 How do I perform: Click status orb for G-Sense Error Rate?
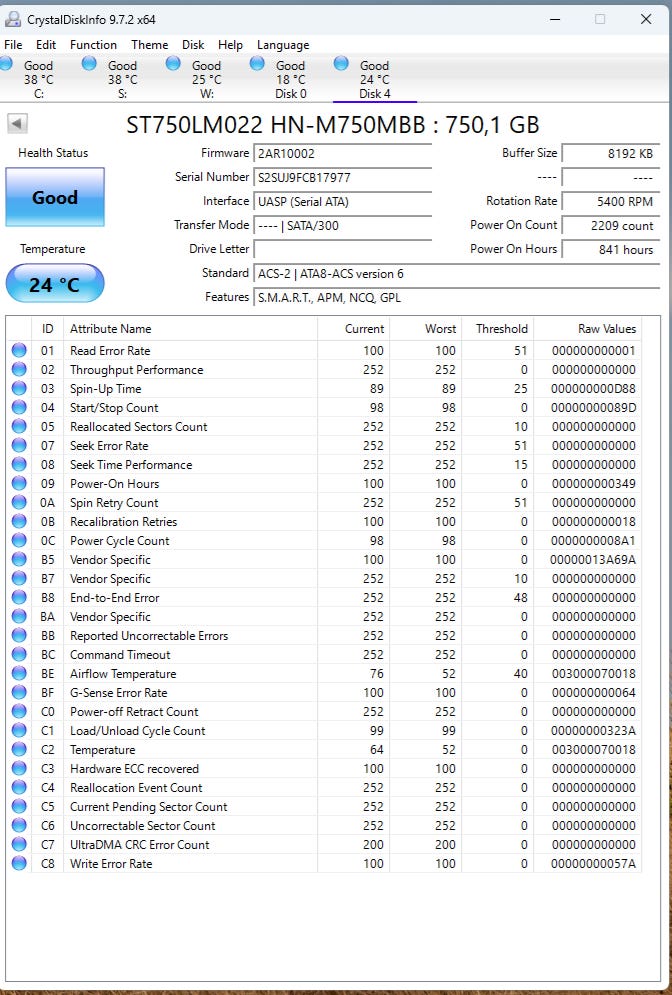19,692
